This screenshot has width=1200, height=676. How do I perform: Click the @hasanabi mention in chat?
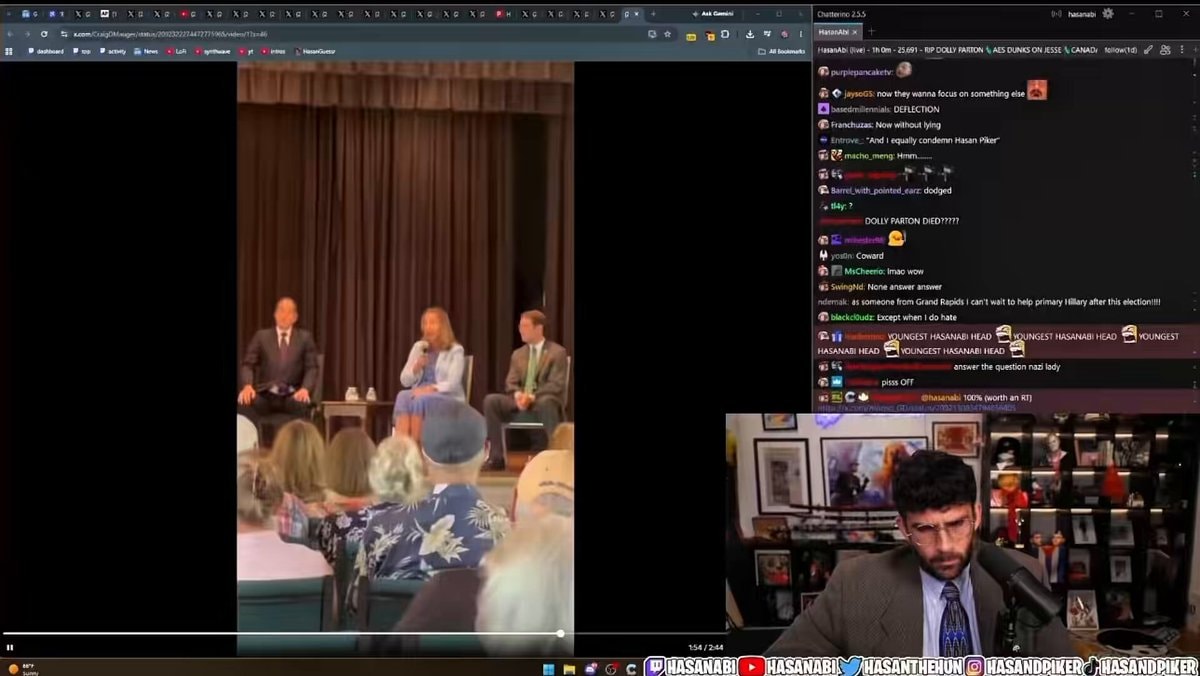(940, 397)
